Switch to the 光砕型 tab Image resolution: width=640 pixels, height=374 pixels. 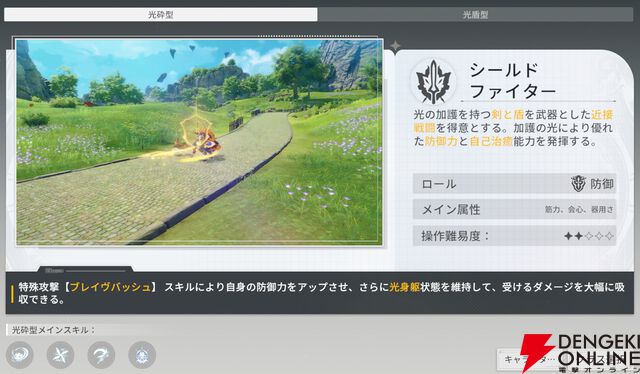160,15
